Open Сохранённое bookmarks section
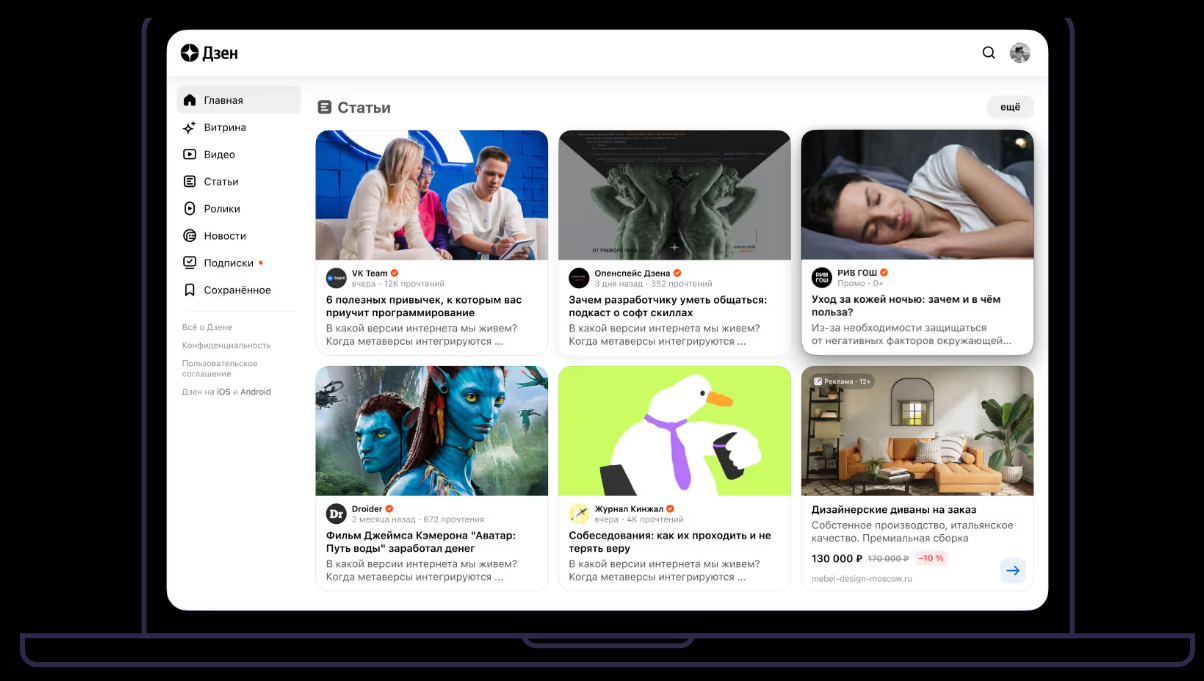 (236, 290)
